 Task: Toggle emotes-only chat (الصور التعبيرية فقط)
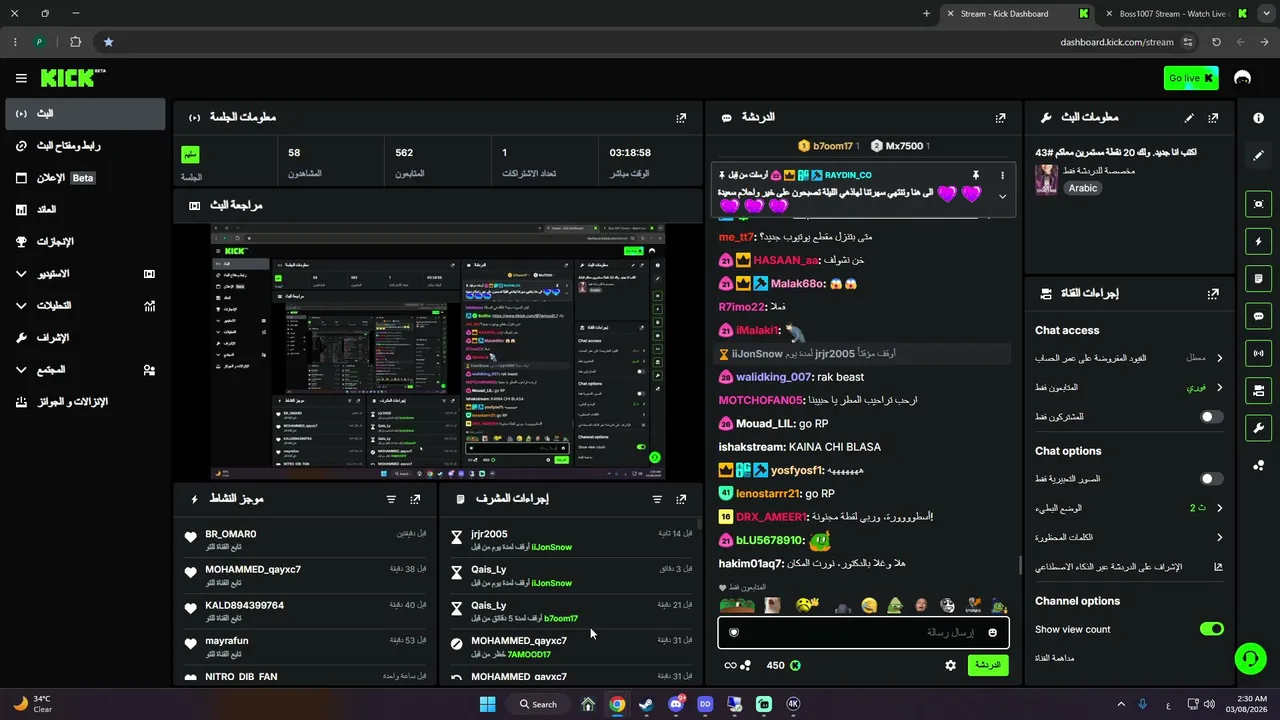(x=1211, y=479)
